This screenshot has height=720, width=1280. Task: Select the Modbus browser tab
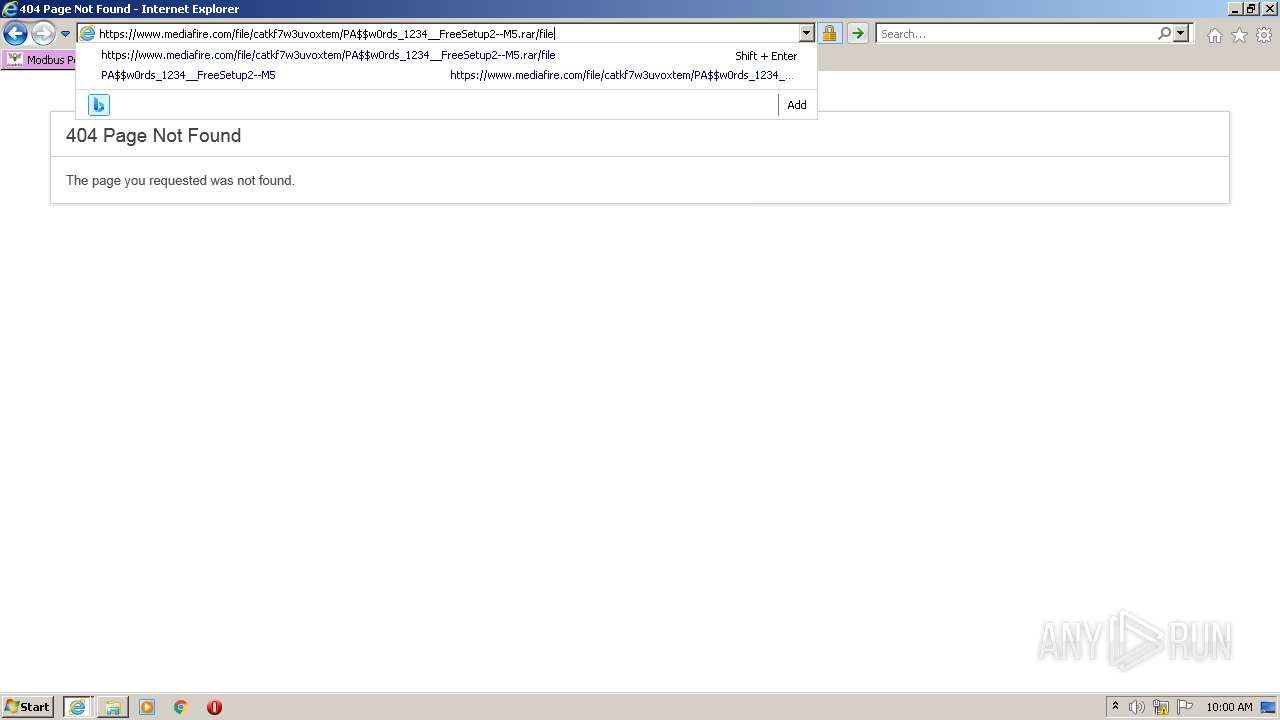pyautogui.click(x=40, y=60)
